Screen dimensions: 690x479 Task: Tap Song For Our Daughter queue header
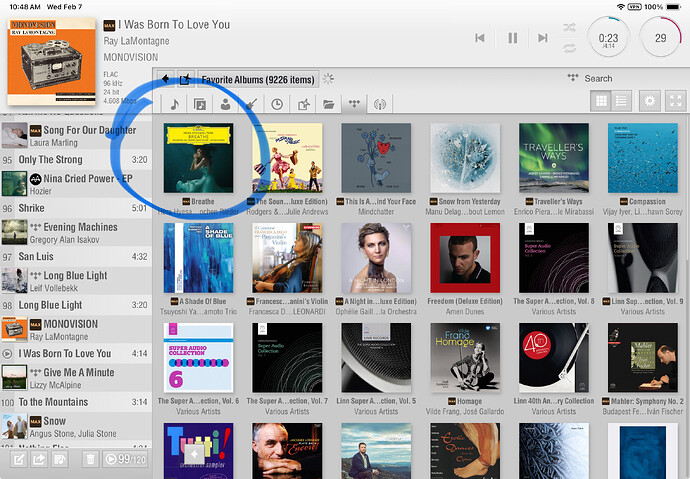[x=76, y=135]
